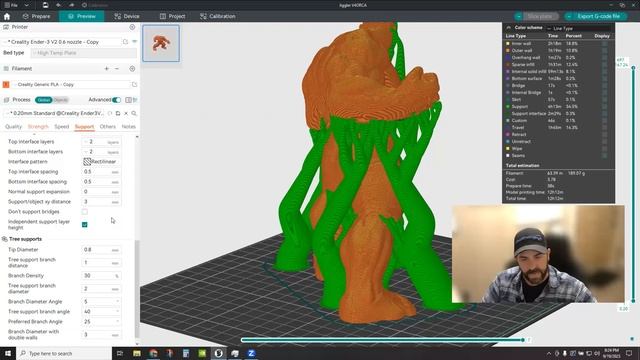Click the save project icon in title bar

(45, 5)
